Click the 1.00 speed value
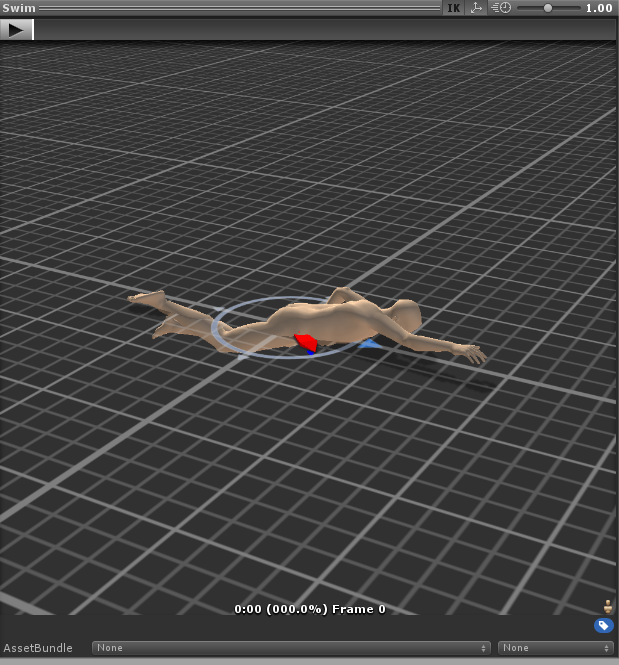Screen dimensions: 619x665 599,8
